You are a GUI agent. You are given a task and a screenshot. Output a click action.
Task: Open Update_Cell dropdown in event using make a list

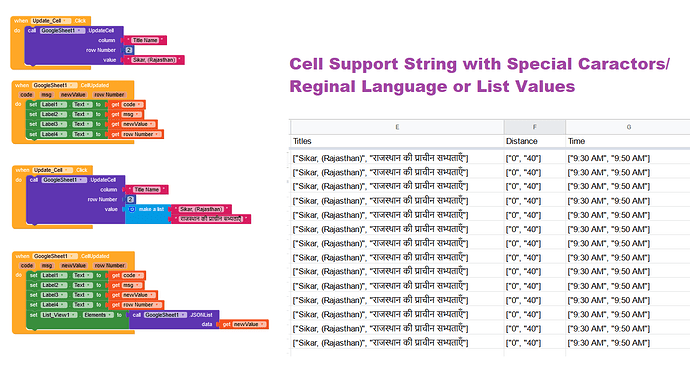coord(52,170)
